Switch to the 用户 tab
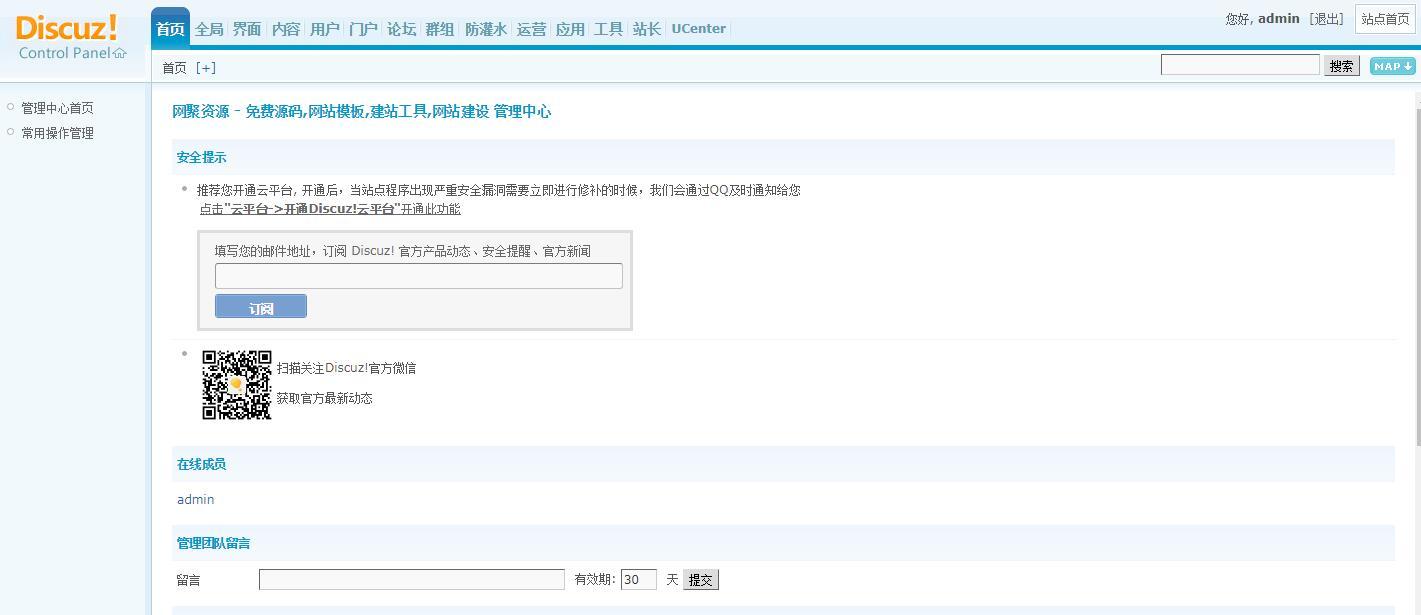The height and width of the screenshot is (615, 1421). click(324, 29)
